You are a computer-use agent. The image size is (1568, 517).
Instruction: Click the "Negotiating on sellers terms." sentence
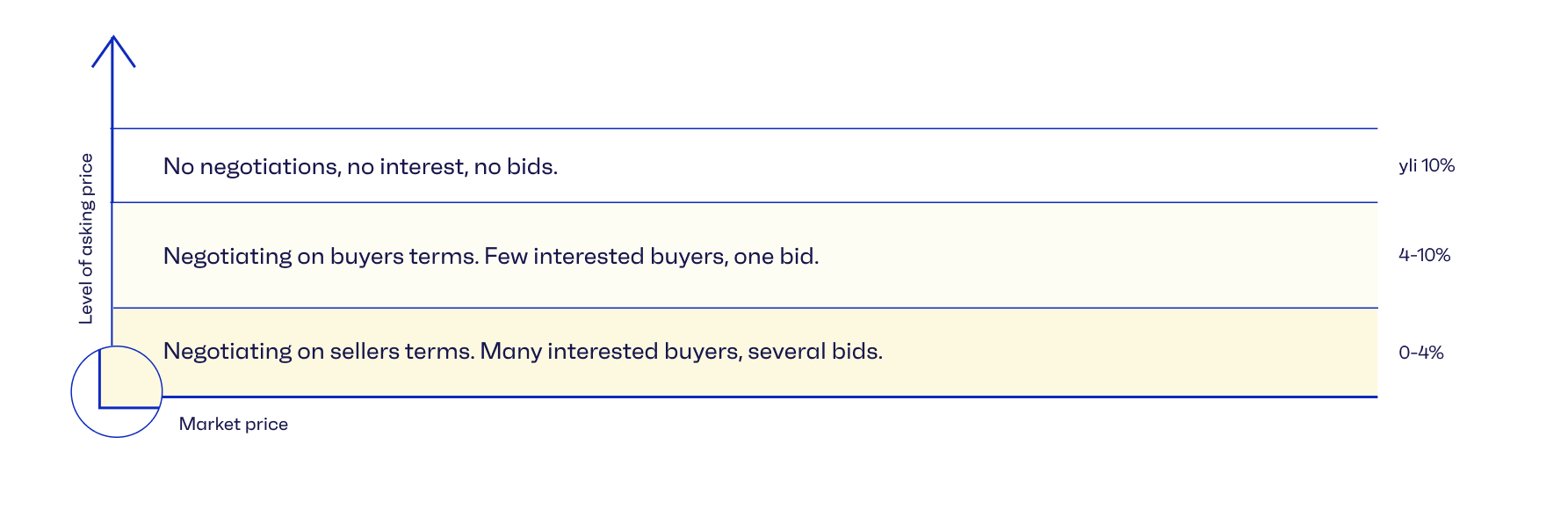[x=319, y=351]
